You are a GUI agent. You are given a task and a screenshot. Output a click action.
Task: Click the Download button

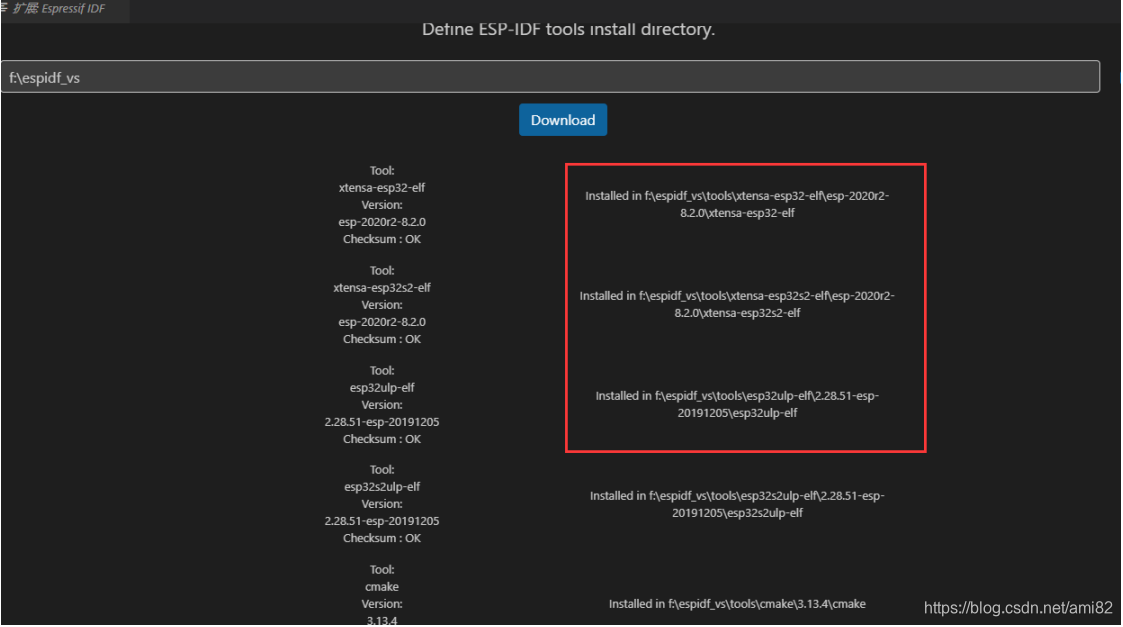click(563, 120)
